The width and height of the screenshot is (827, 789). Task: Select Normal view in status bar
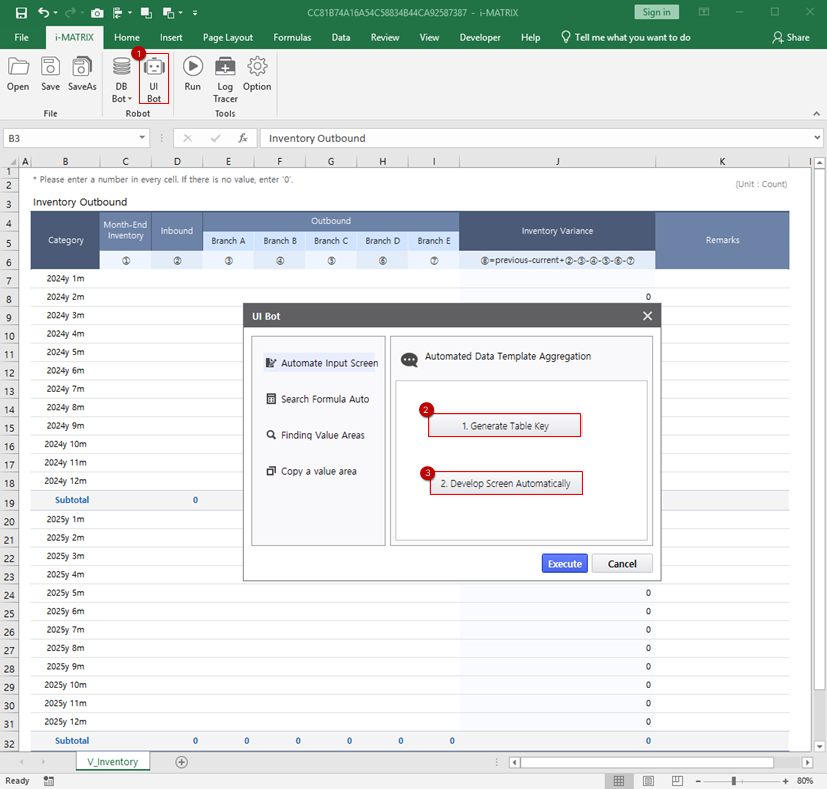pyautogui.click(x=619, y=781)
